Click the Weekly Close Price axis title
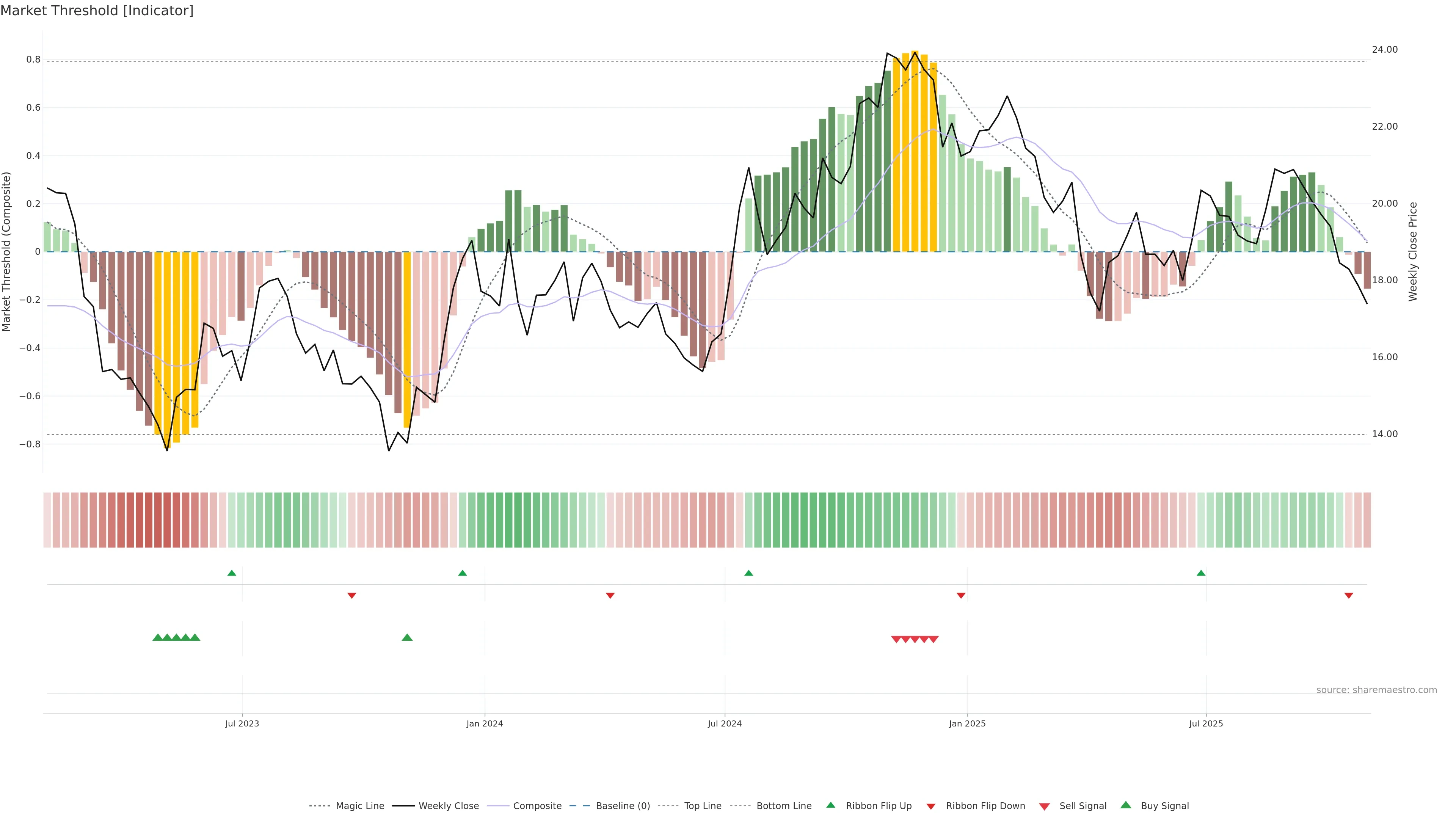The image size is (1456, 819). pyautogui.click(x=1412, y=251)
